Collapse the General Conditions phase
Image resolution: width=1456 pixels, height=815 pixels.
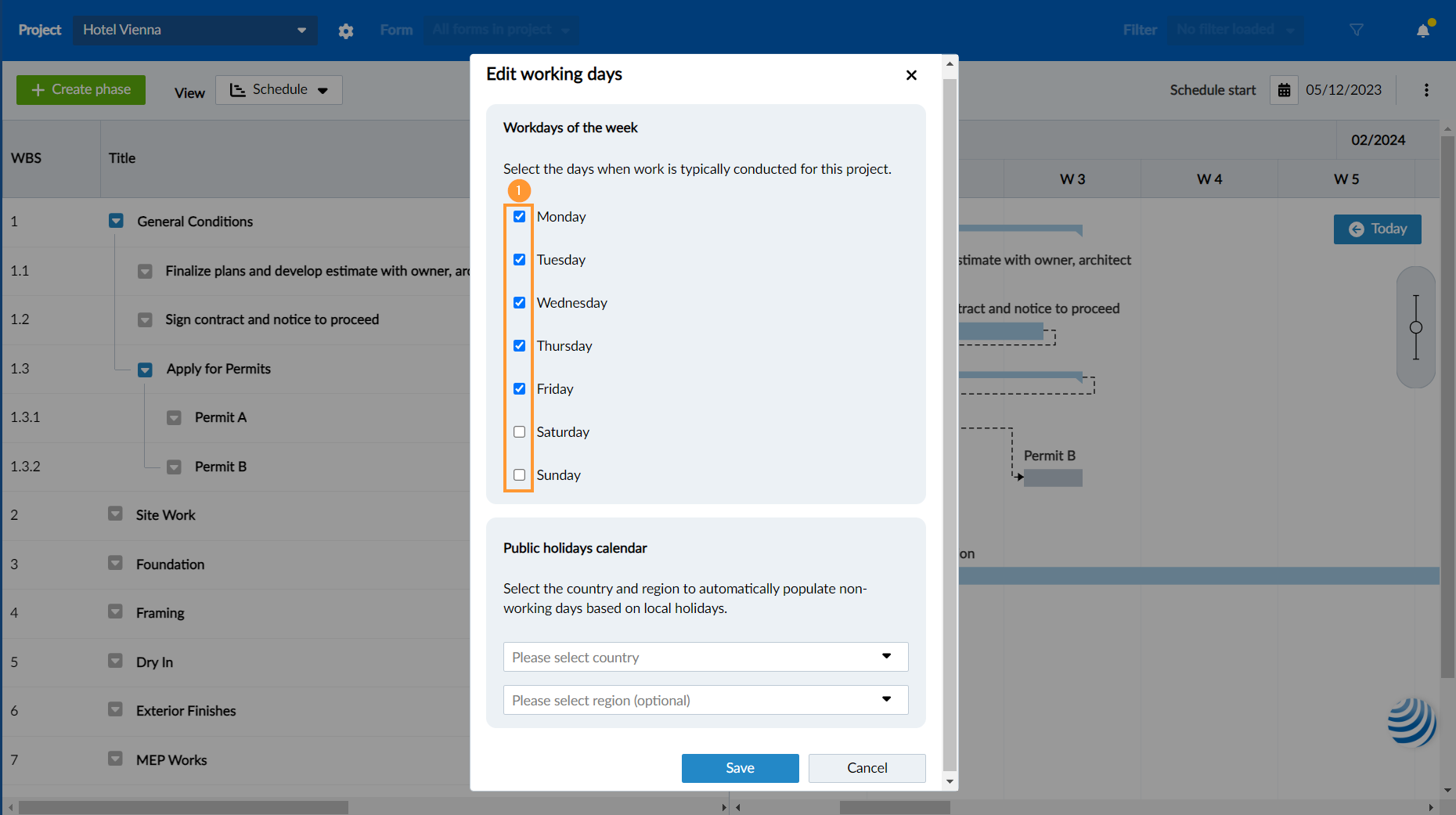(116, 222)
